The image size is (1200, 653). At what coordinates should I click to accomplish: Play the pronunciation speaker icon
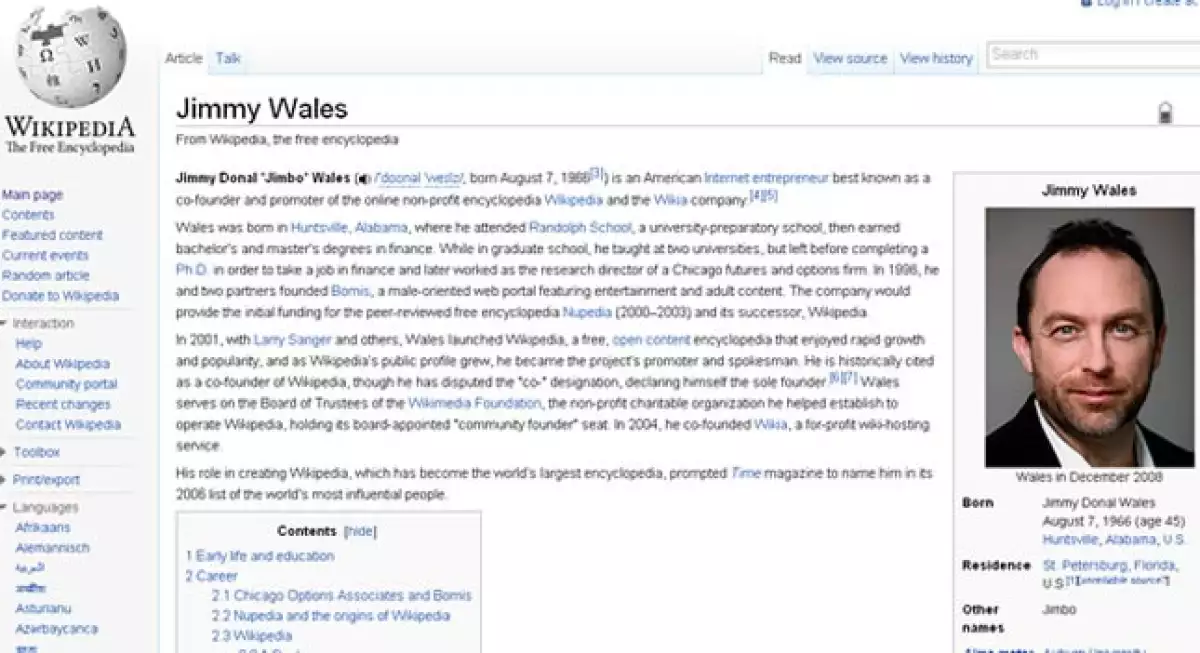point(362,179)
